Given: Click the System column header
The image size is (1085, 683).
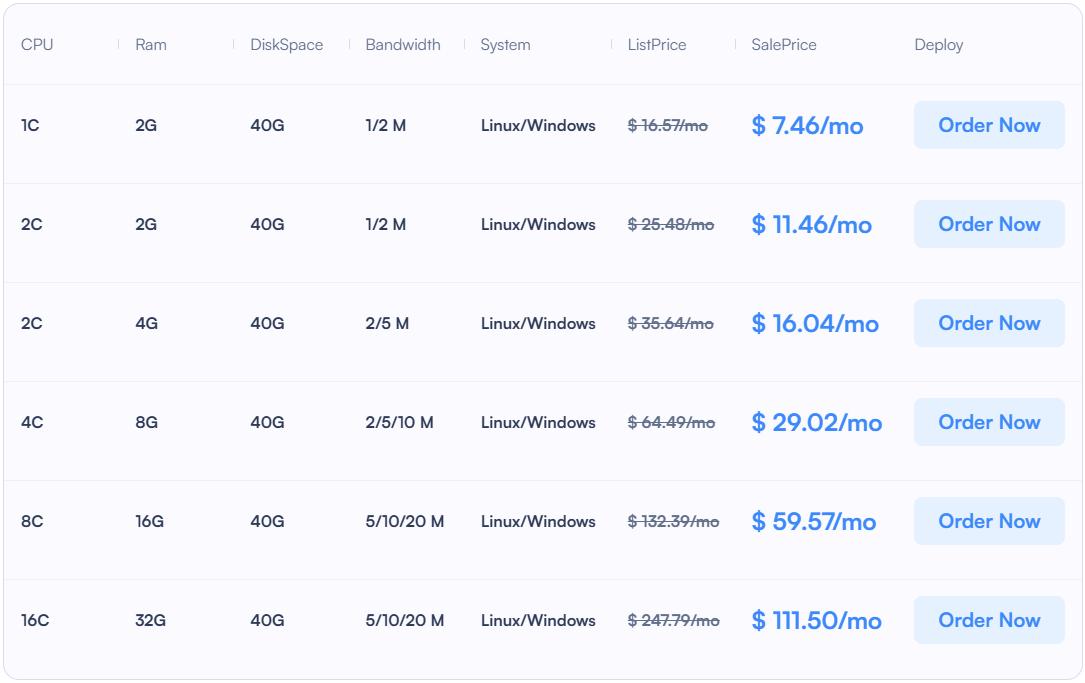Looking at the screenshot, I should tap(505, 45).
